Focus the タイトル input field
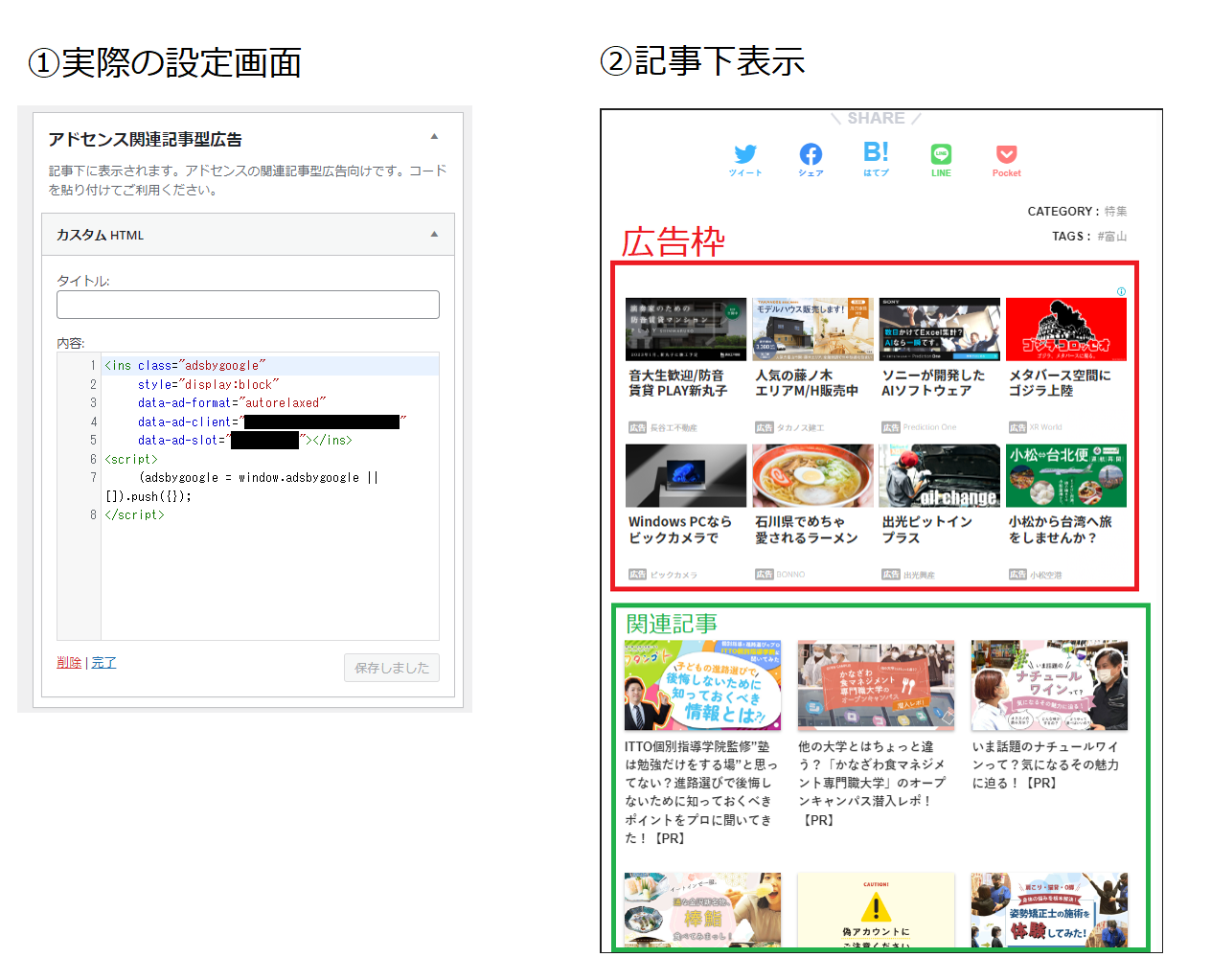Viewport: 1211px width, 980px height. coord(248,305)
